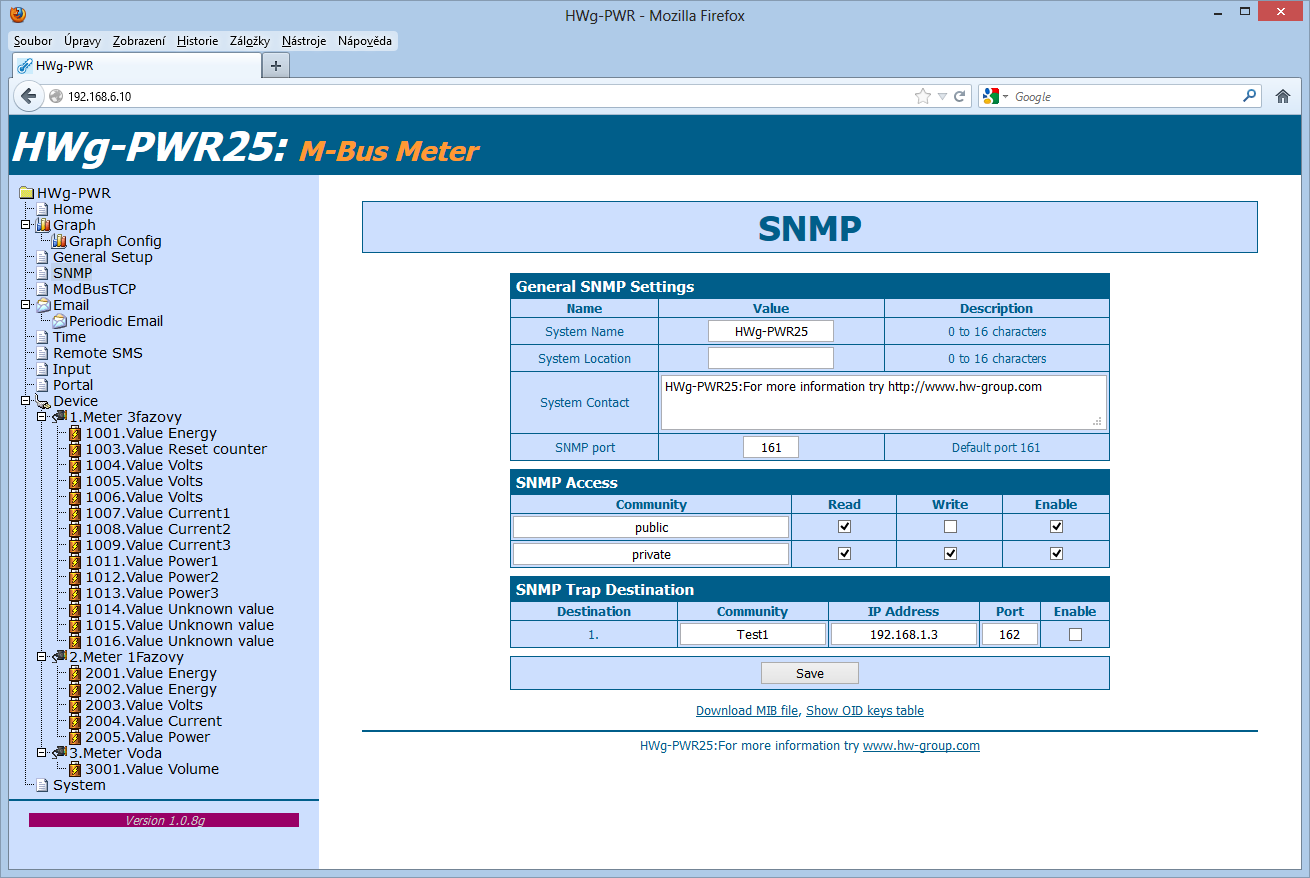Open the address bar history dropdown arrow

[942, 97]
